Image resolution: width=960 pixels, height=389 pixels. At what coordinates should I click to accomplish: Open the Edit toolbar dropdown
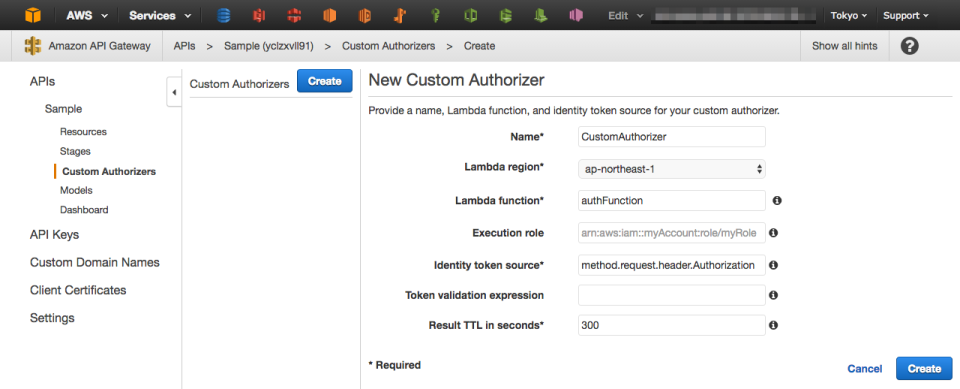pos(626,15)
